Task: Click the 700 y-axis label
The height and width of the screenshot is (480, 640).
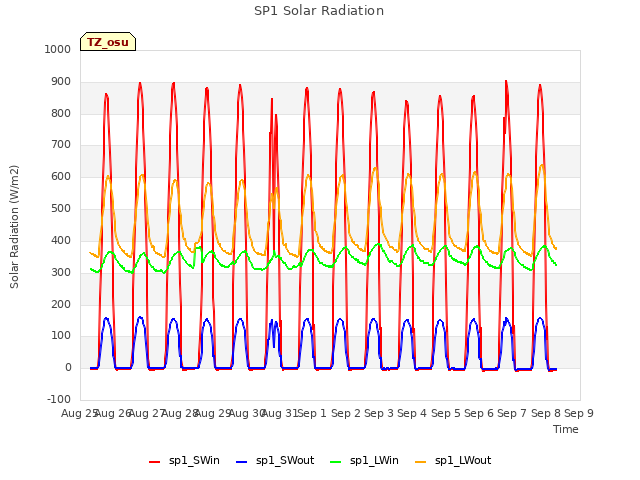Action: [61, 144]
